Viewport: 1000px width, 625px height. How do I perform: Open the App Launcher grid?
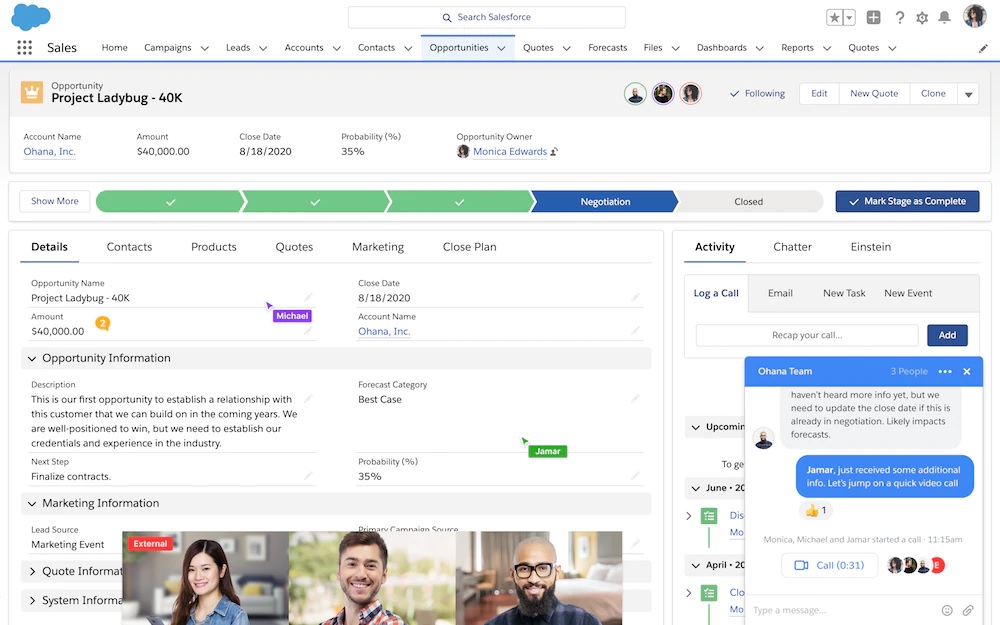25,47
